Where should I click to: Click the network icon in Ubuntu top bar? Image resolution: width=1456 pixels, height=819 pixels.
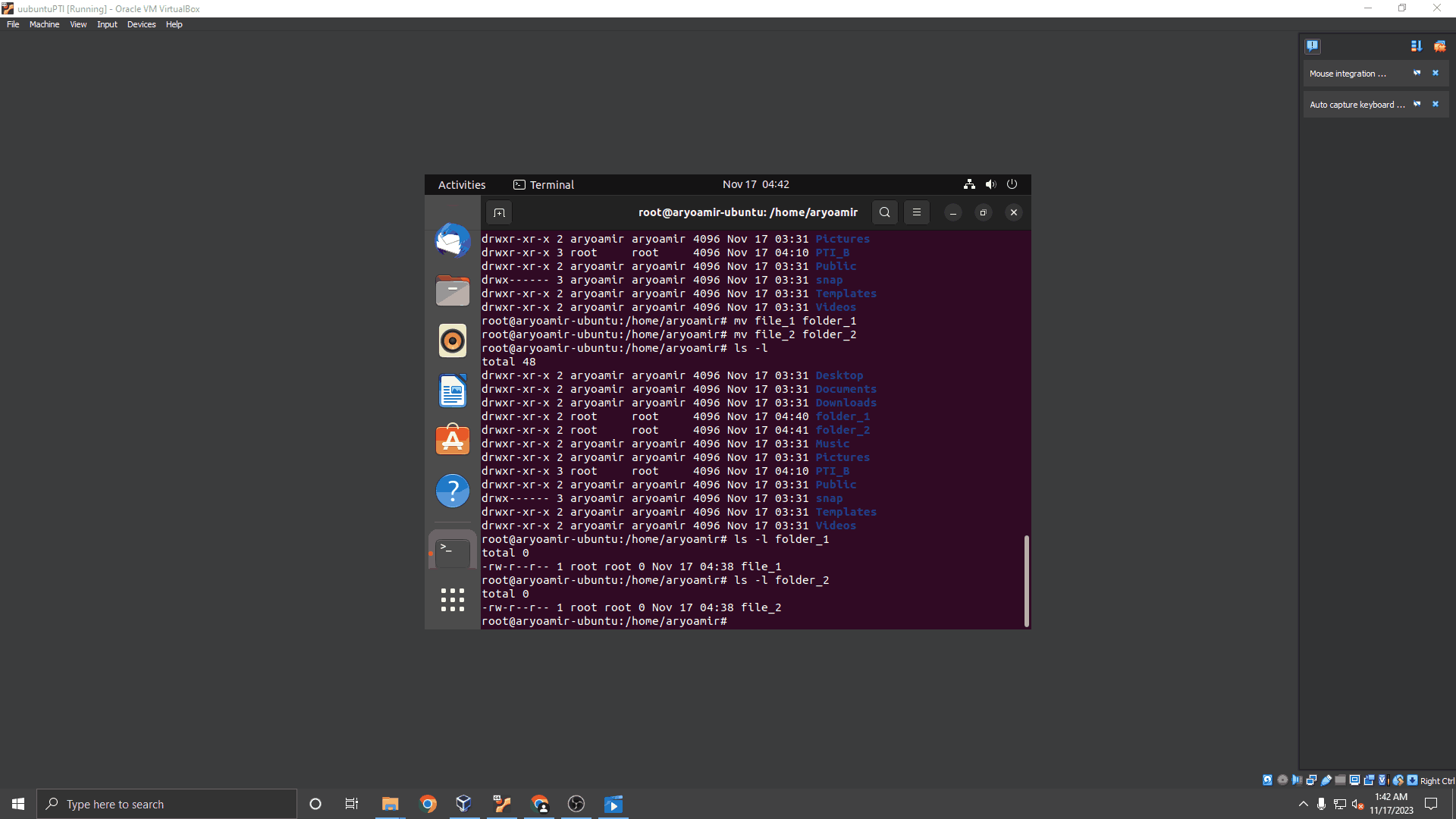pyautogui.click(x=969, y=184)
